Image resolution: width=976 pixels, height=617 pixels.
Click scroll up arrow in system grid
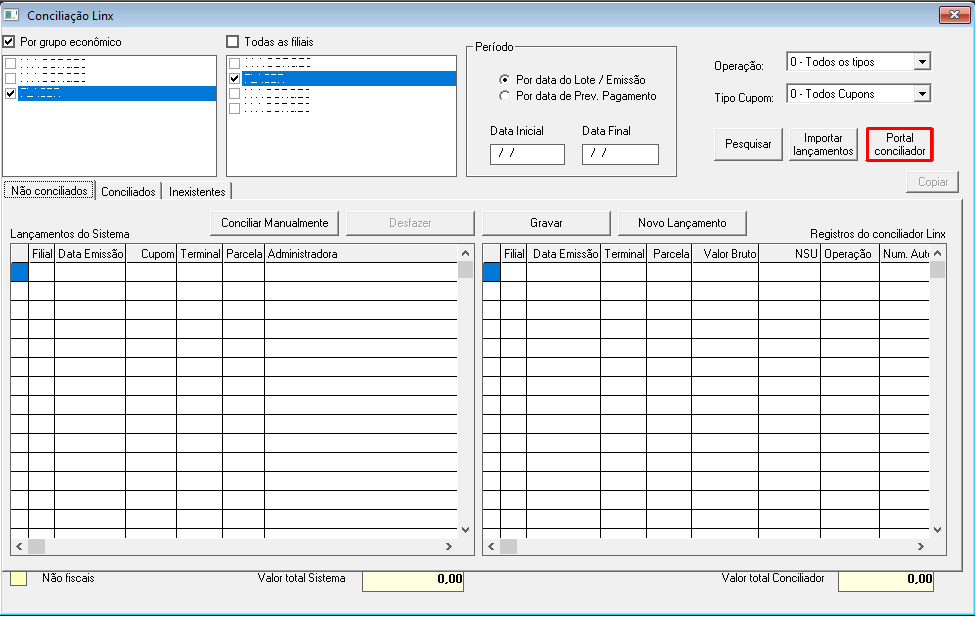[x=465, y=253]
